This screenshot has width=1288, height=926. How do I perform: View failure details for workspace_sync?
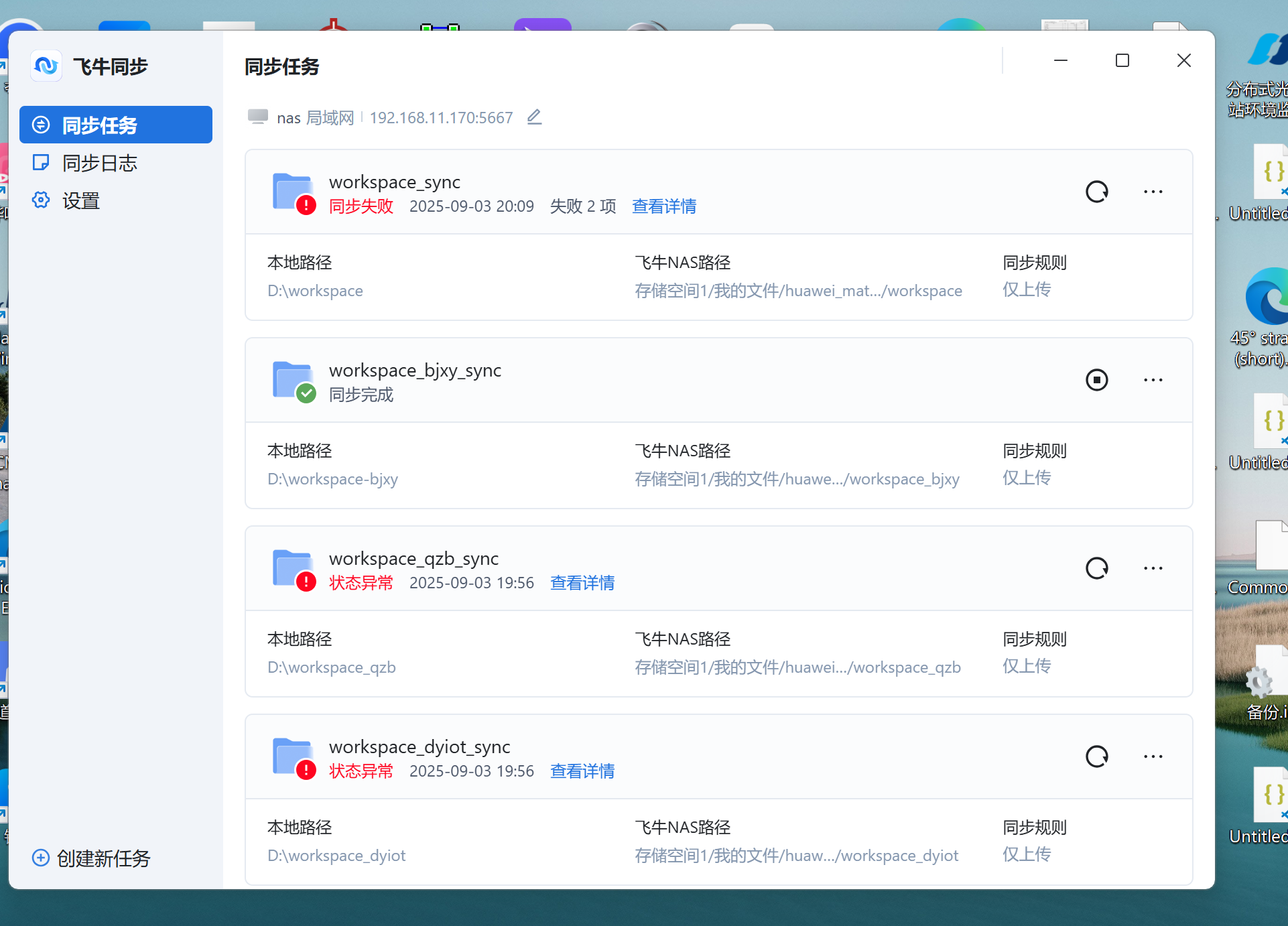click(663, 206)
